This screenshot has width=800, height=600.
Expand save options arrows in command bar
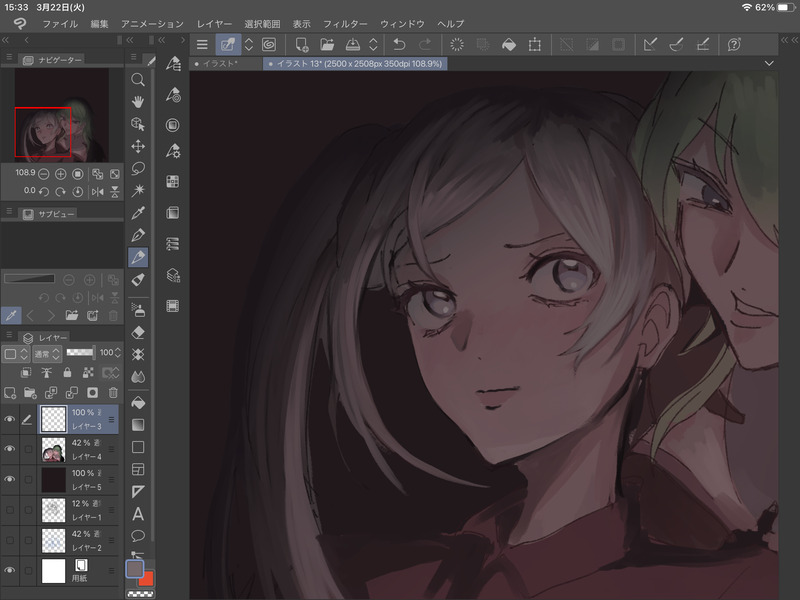[373, 45]
